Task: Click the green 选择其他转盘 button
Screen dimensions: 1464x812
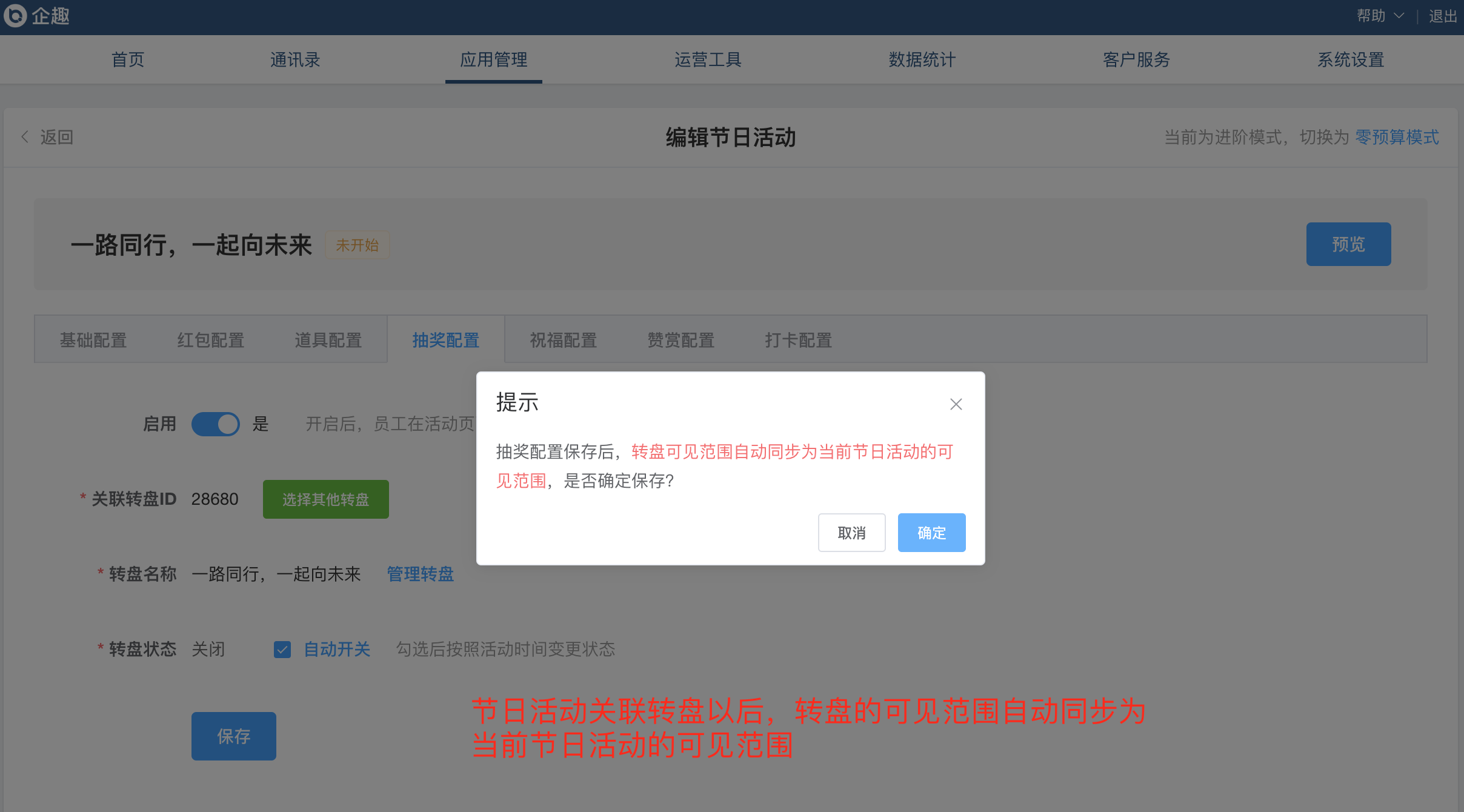Action: (x=325, y=499)
